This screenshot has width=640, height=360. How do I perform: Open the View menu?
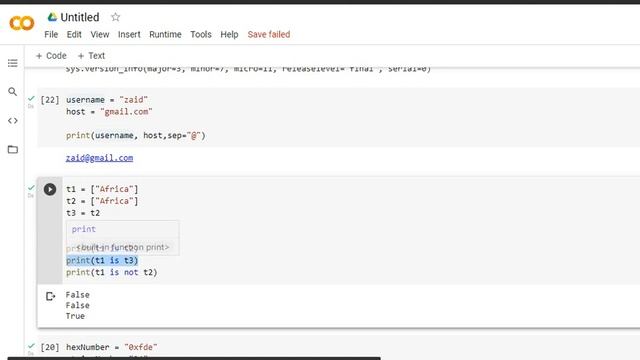tap(100, 34)
